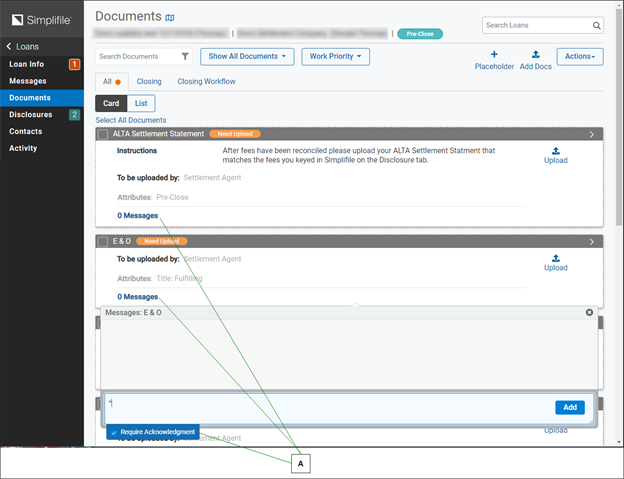Select the E & O document checkbox
The height and width of the screenshot is (479, 624).
pos(103,241)
